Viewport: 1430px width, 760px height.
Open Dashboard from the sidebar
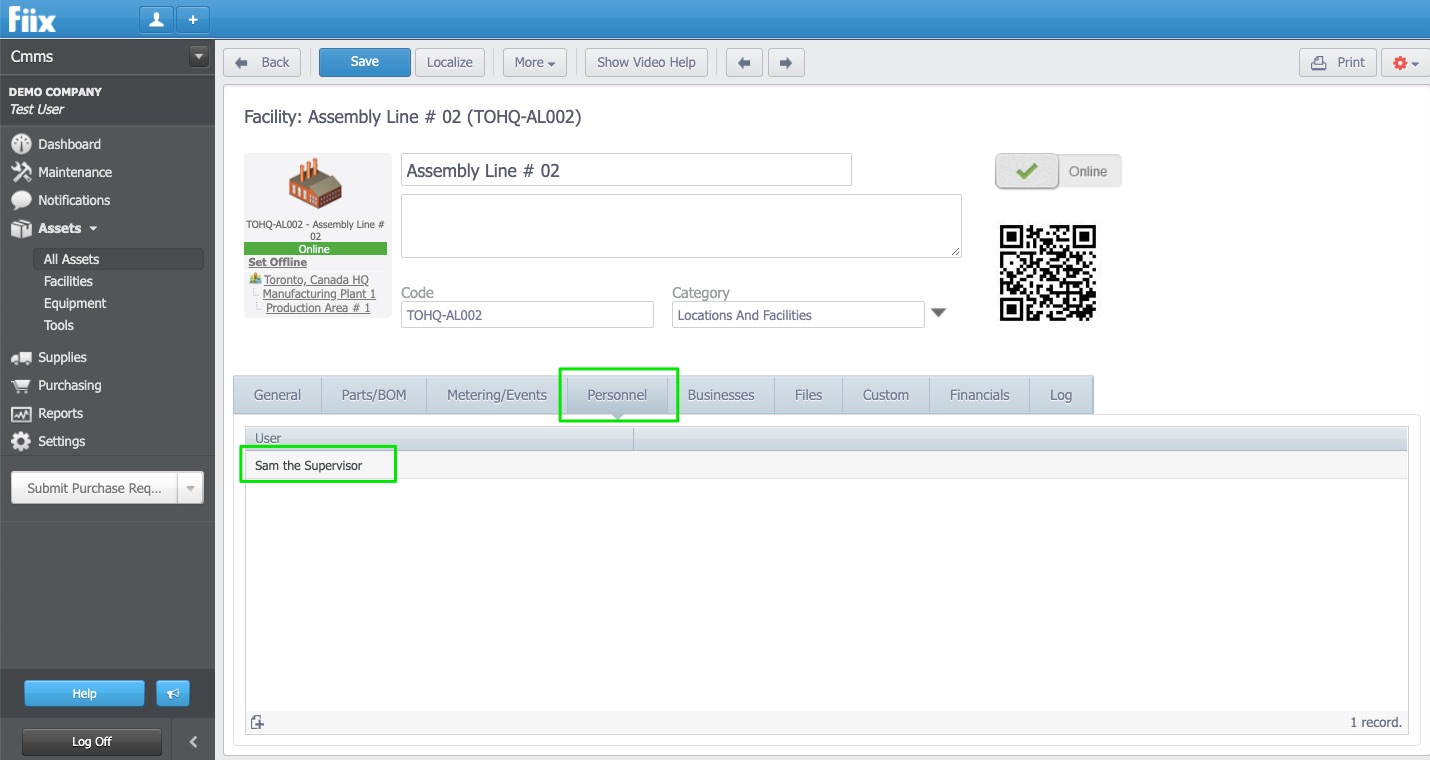[69, 144]
